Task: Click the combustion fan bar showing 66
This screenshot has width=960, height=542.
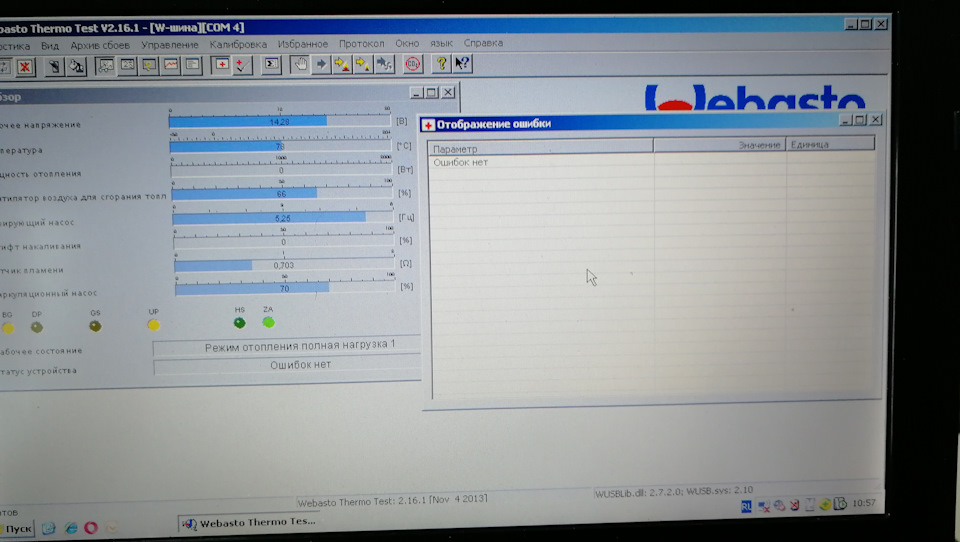Action: tap(282, 194)
